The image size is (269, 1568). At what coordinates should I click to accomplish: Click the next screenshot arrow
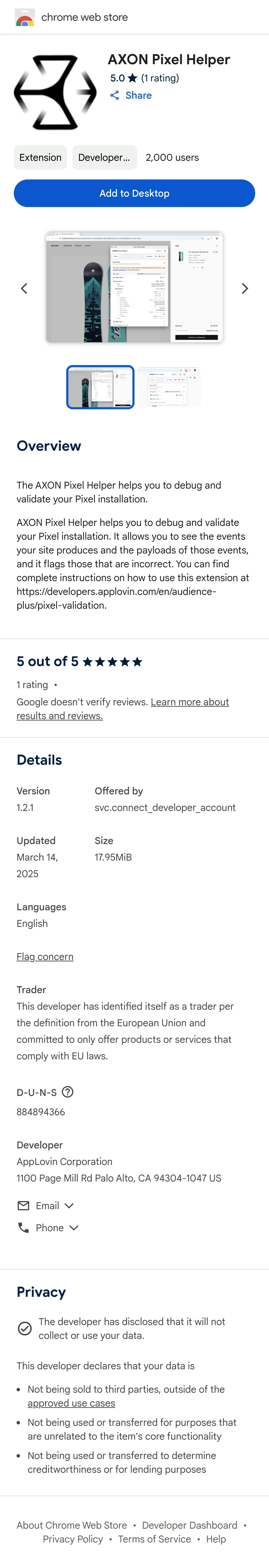(x=245, y=288)
